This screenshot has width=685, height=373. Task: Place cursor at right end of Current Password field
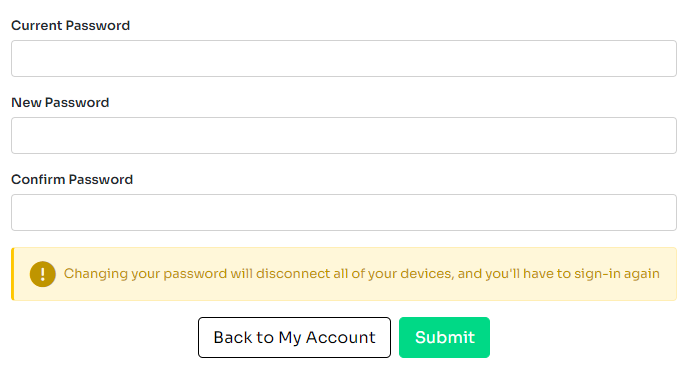pyautogui.click(x=668, y=59)
